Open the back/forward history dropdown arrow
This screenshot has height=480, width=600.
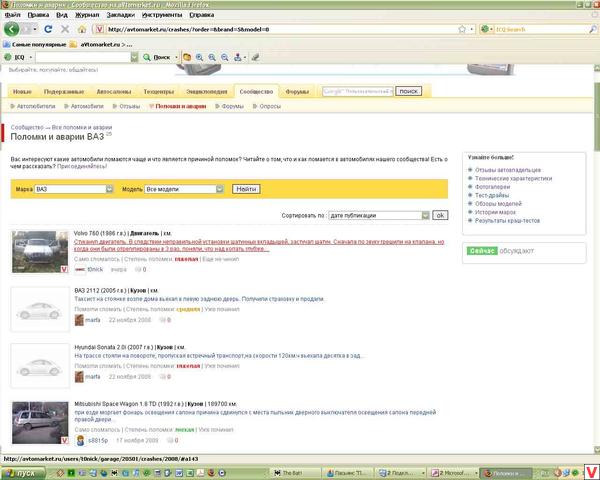[35, 29]
